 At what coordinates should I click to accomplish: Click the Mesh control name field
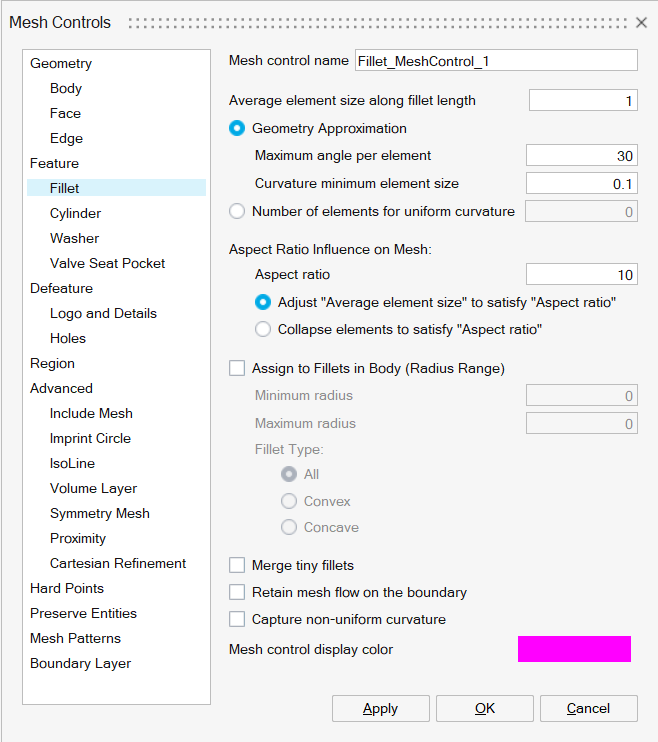[496, 61]
